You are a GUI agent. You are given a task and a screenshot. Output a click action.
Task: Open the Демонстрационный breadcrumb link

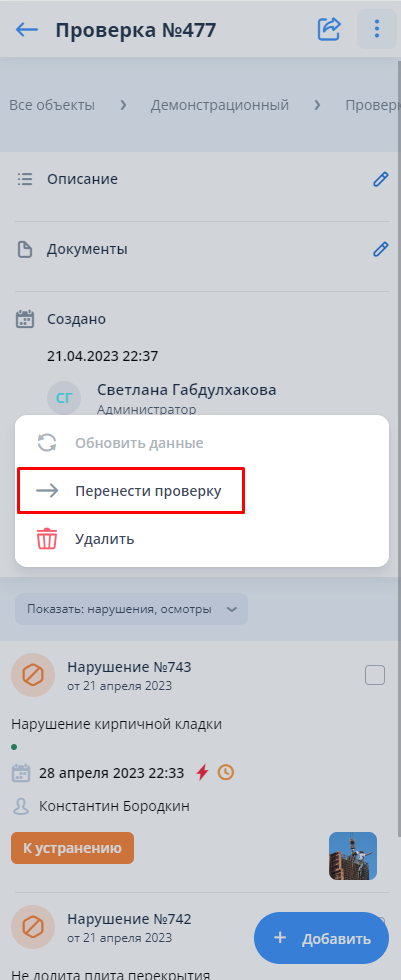[x=220, y=105]
